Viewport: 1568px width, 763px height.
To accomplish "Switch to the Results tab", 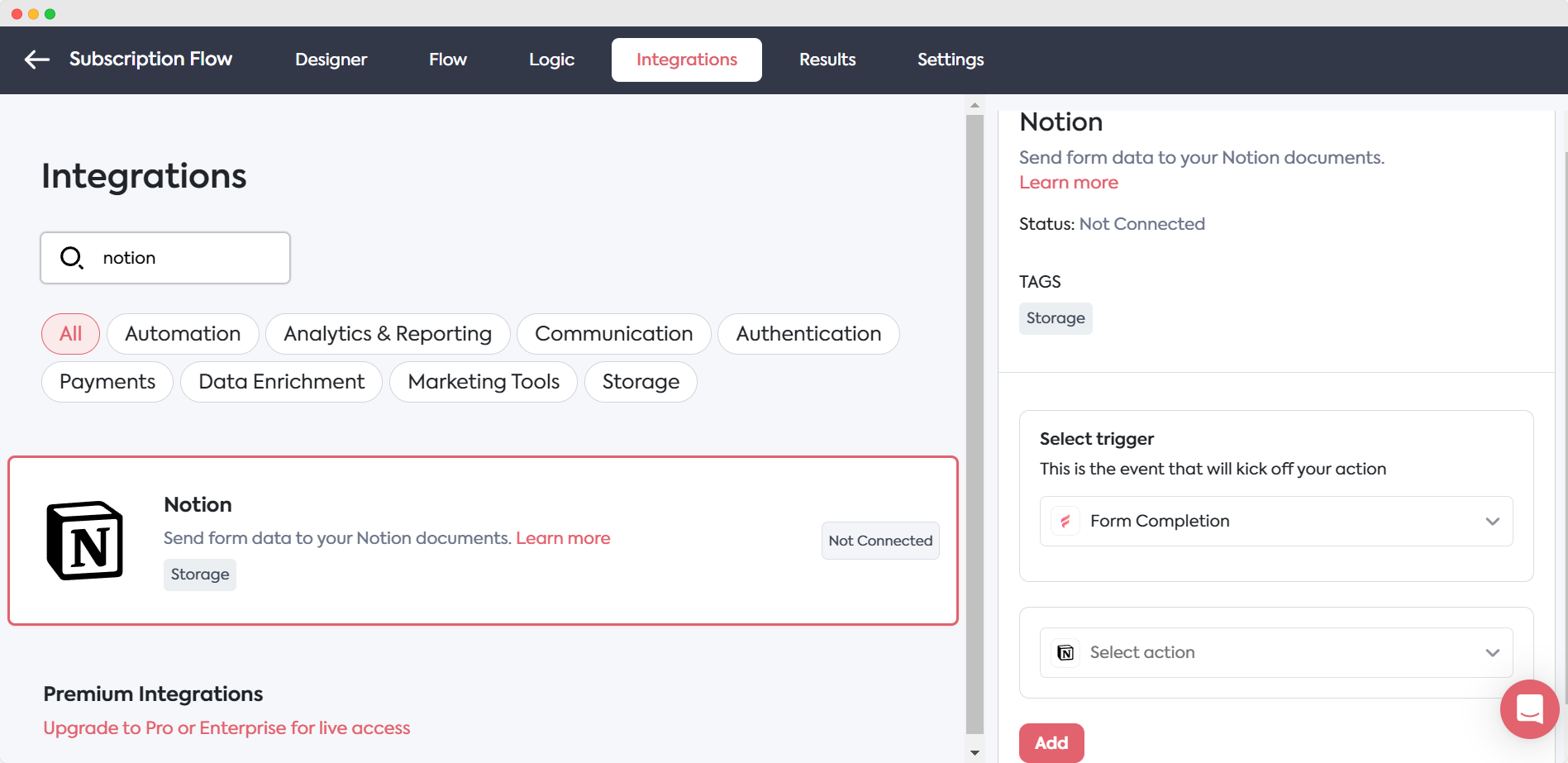I will tap(827, 60).
